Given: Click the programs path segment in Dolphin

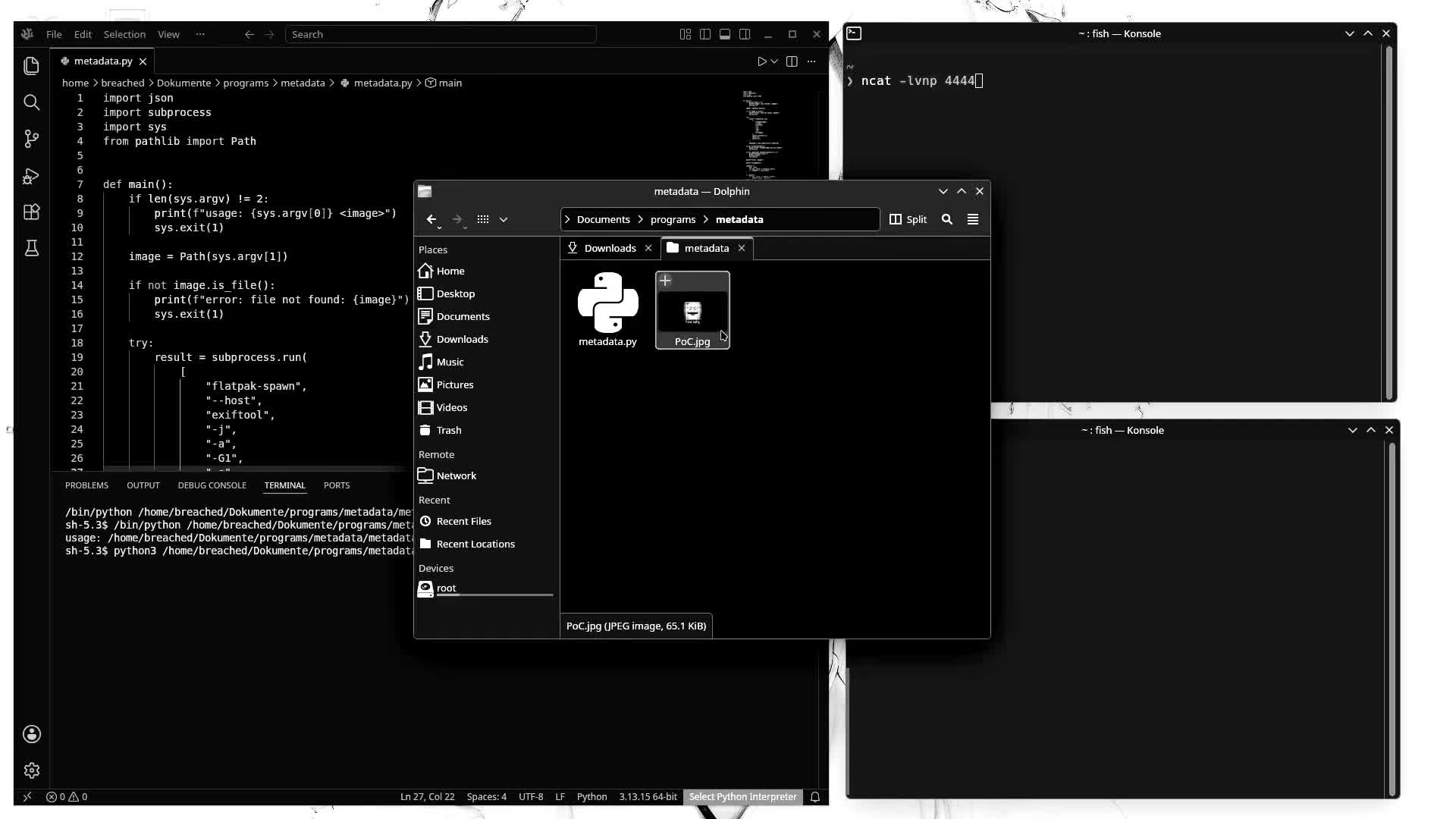Looking at the screenshot, I should [x=673, y=219].
